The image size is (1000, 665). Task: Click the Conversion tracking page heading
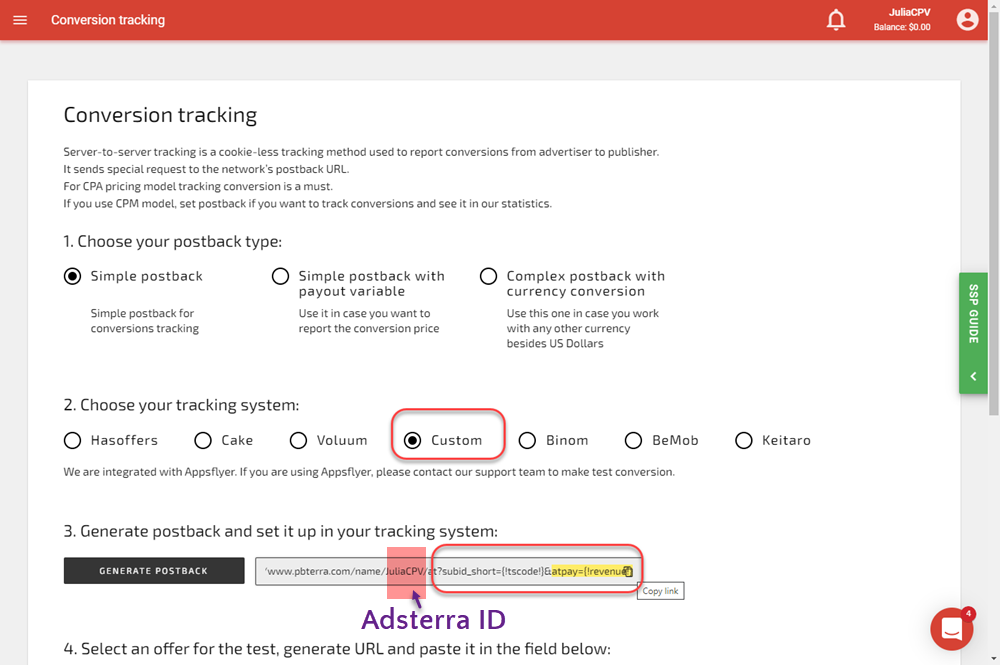click(x=160, y=115)
